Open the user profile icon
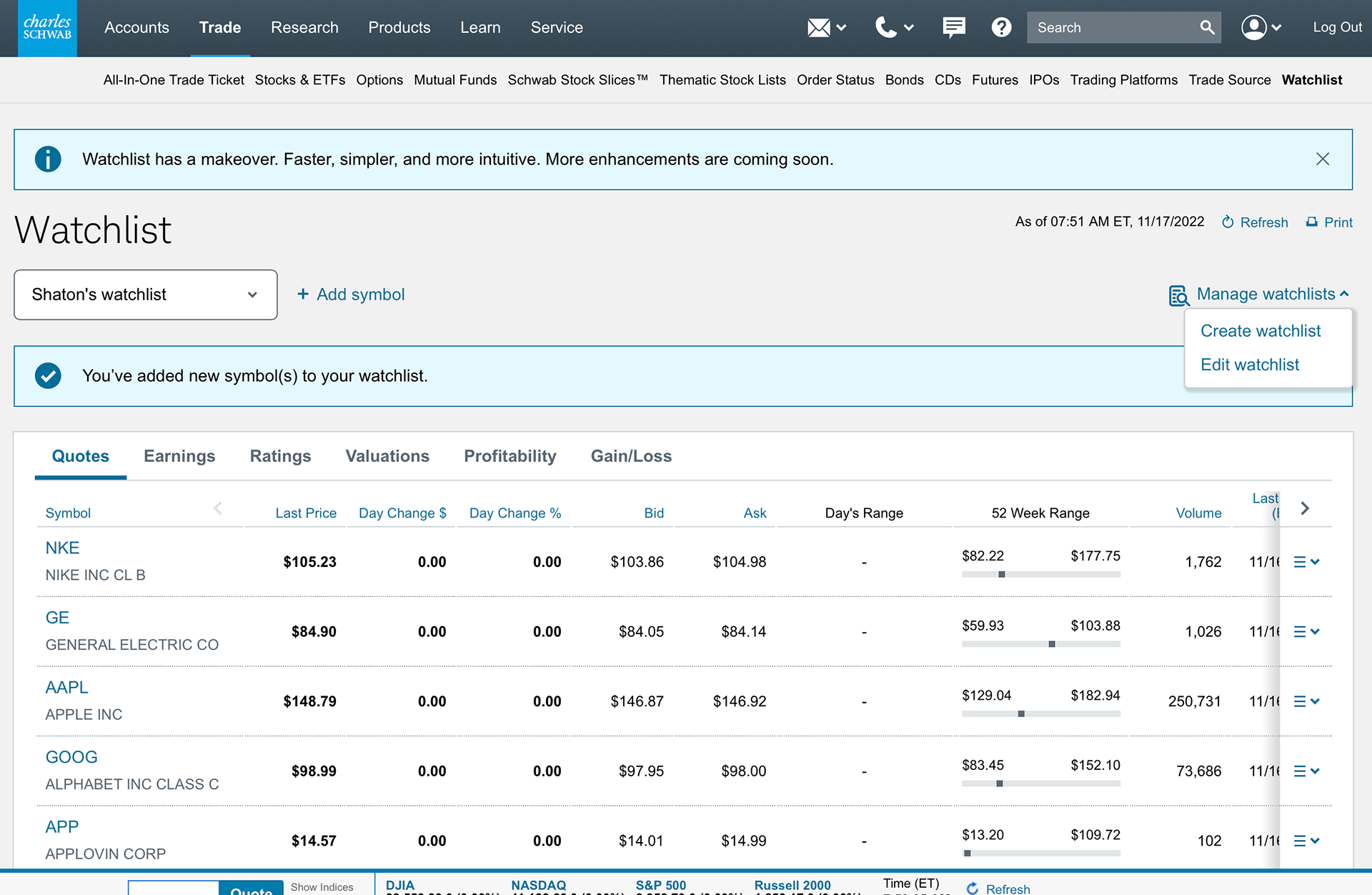Screen dimensions: 1372x895 click(1253, 28)
